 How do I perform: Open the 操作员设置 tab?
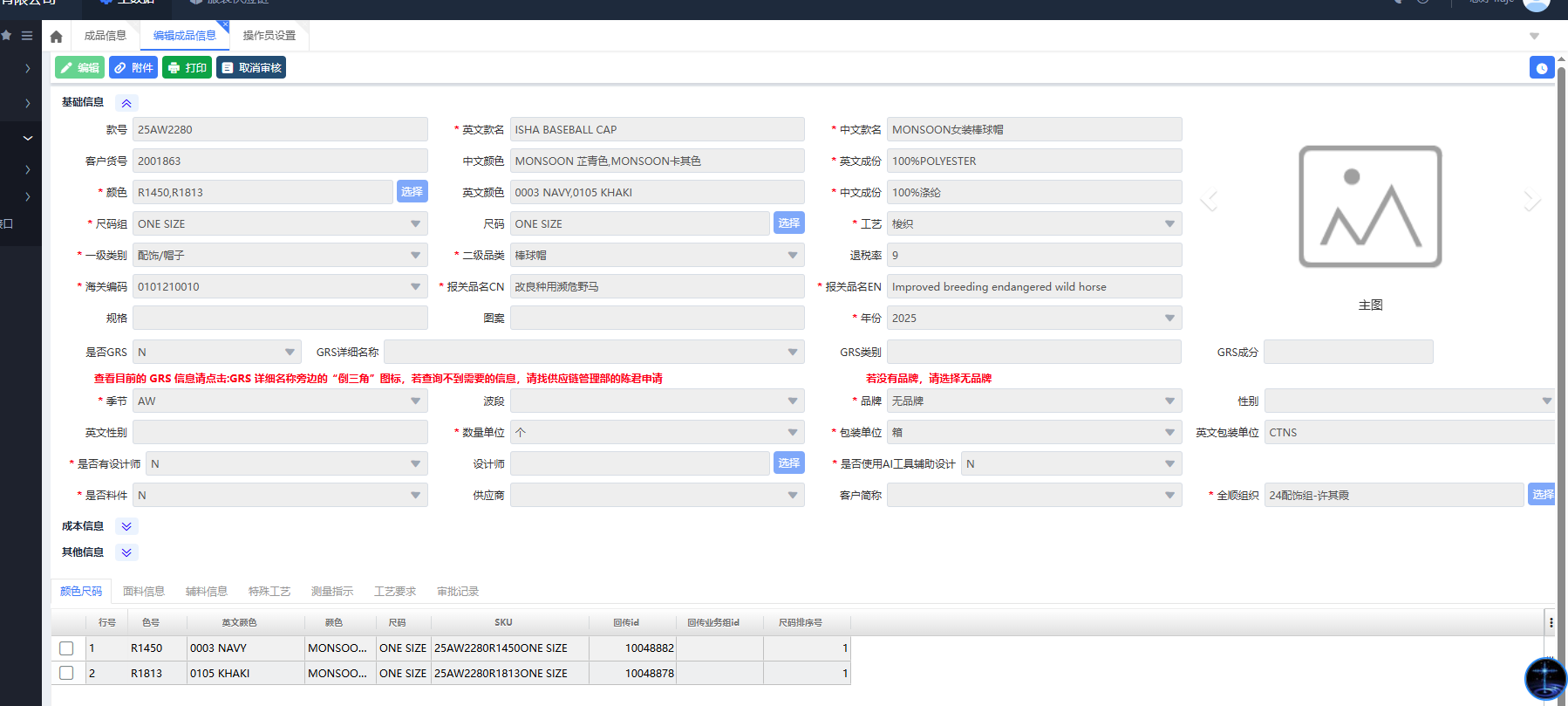[x=269, y=36]
